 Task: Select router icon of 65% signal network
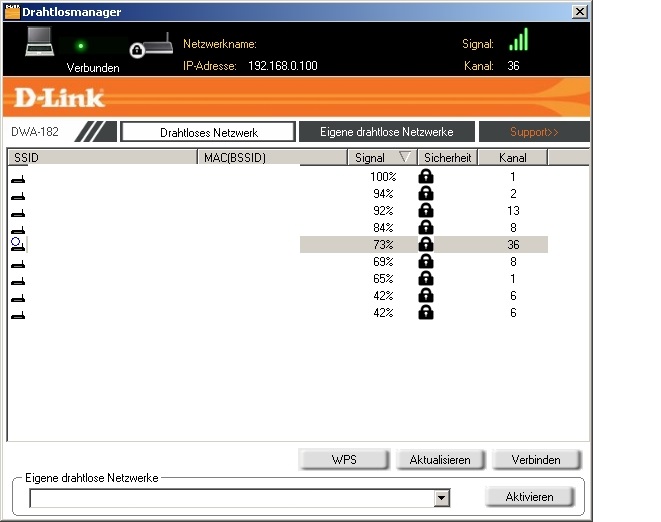(x=18, y=281)
